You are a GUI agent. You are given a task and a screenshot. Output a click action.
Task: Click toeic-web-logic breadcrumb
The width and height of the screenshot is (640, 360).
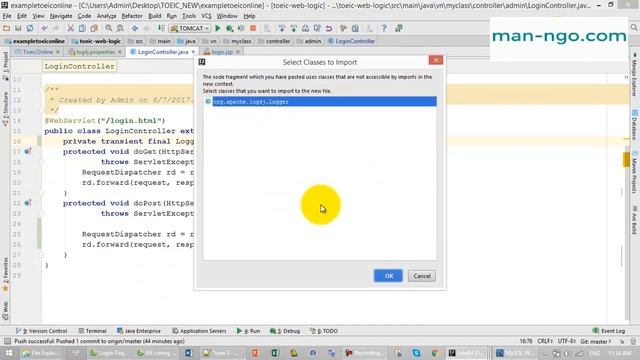(x=96, y=41)
